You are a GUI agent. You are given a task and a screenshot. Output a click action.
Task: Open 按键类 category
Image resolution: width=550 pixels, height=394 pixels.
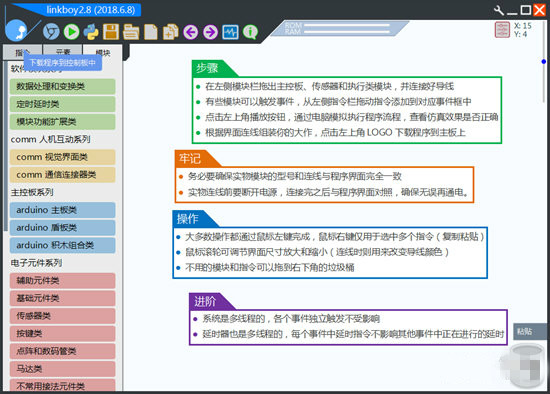click(x=62, y=333)
